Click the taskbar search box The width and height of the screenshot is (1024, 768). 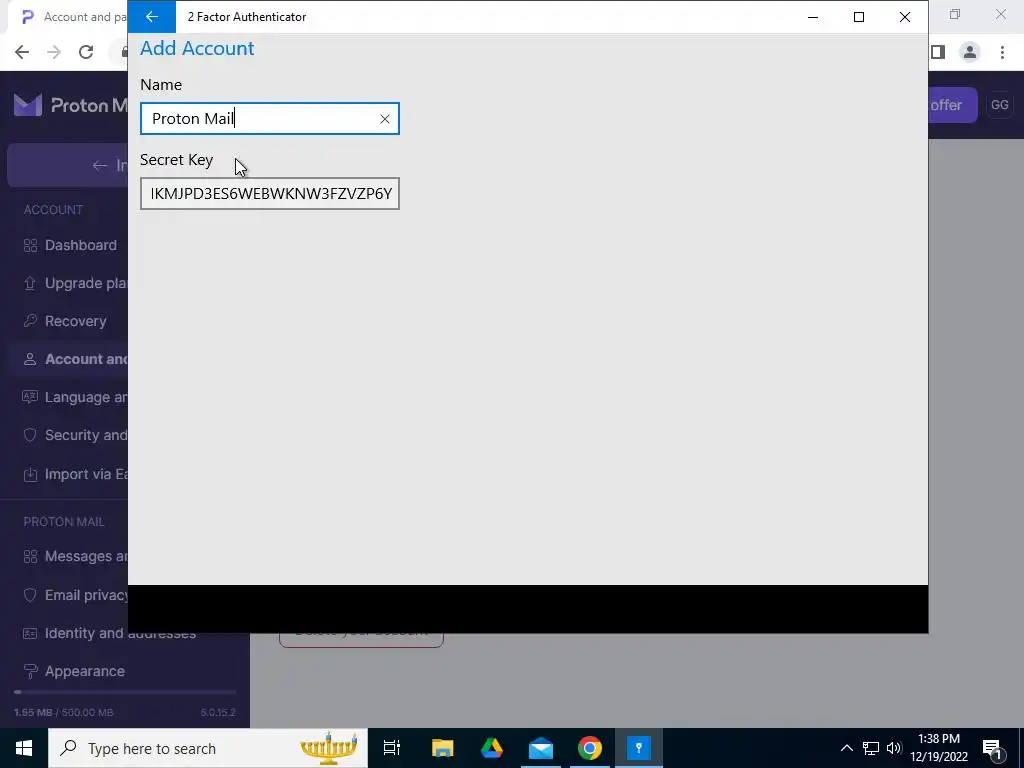(x=208, y=748)
